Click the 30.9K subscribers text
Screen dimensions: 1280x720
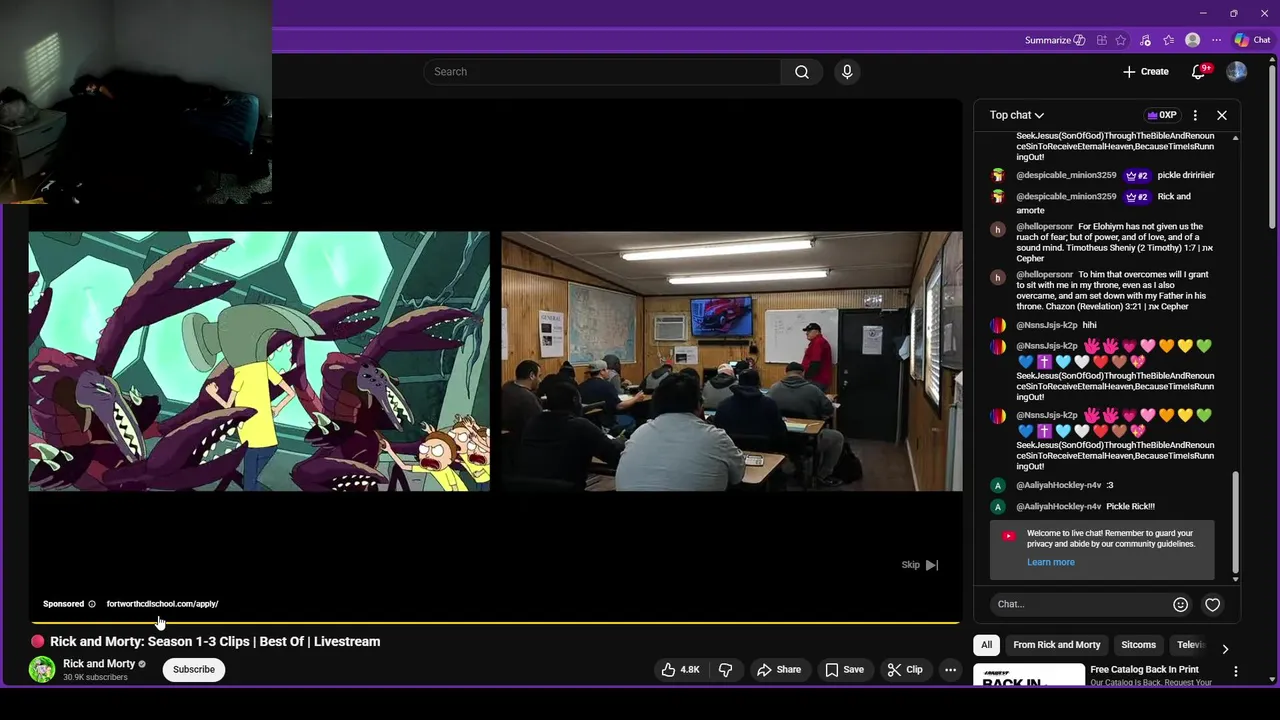pyautogui.click(x=95, y=678)
